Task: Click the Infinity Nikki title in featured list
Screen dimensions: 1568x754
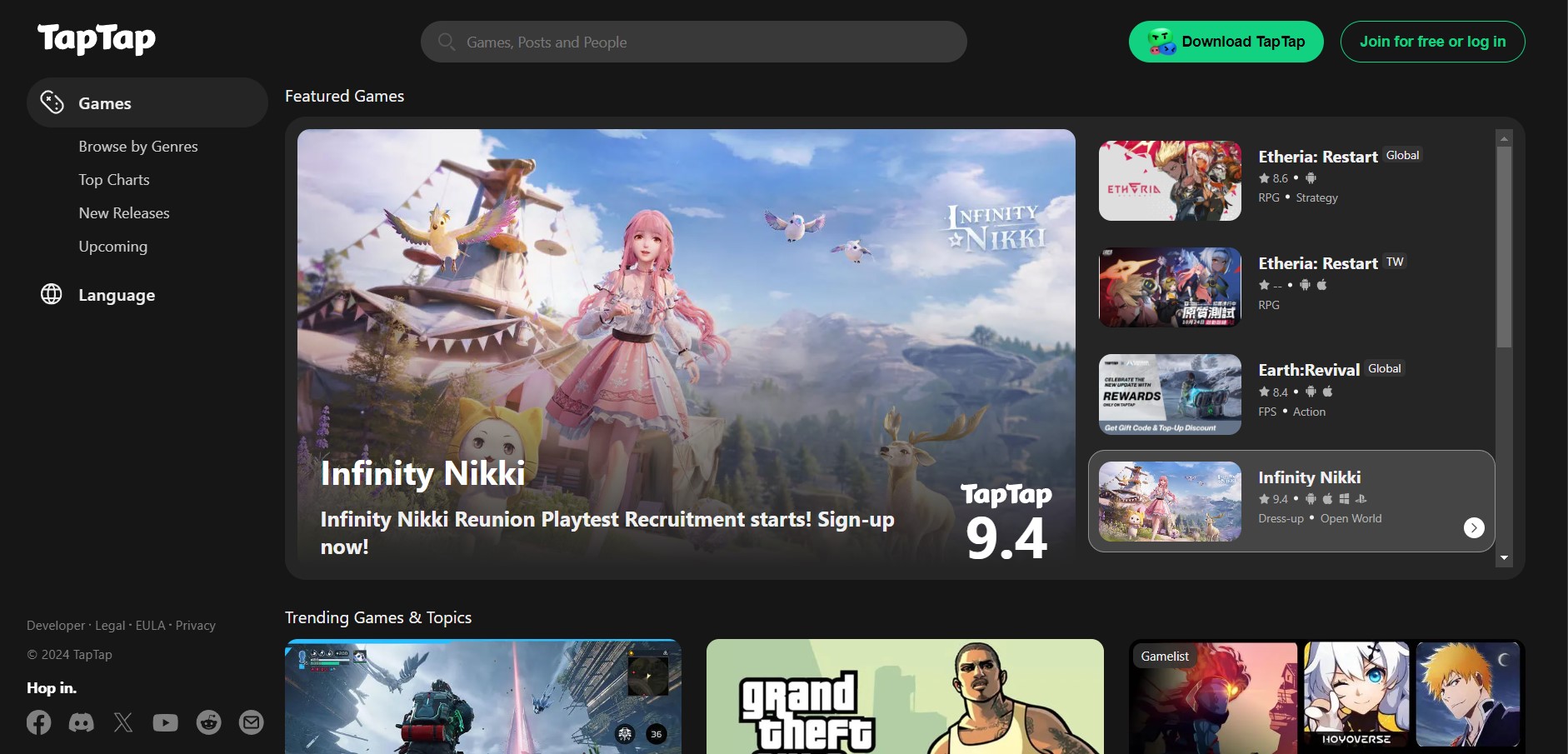Action: [x=1310, y=477]
